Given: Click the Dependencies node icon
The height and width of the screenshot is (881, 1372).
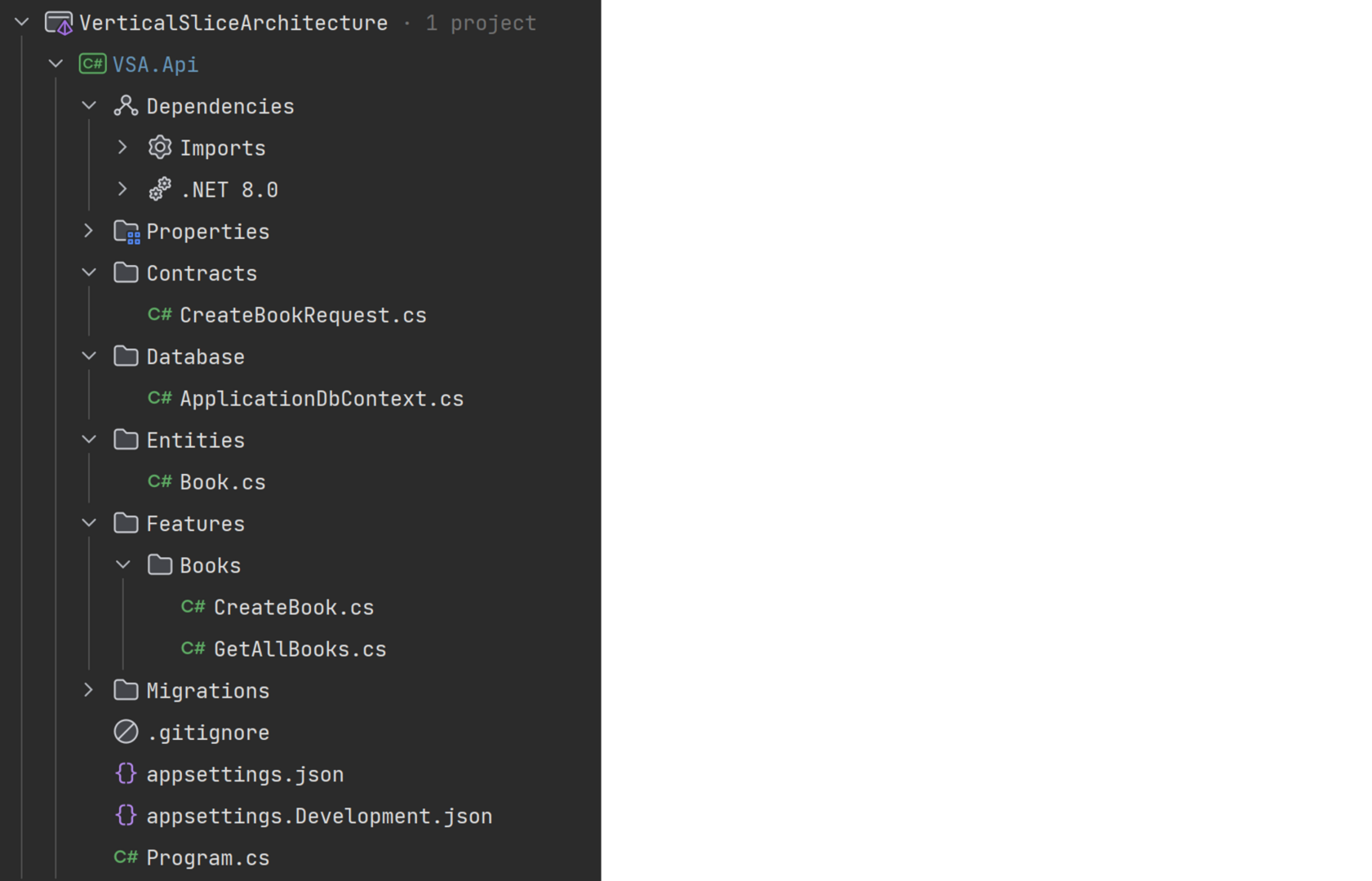Looking at the screenshot, I should click(x=127, y=105).
